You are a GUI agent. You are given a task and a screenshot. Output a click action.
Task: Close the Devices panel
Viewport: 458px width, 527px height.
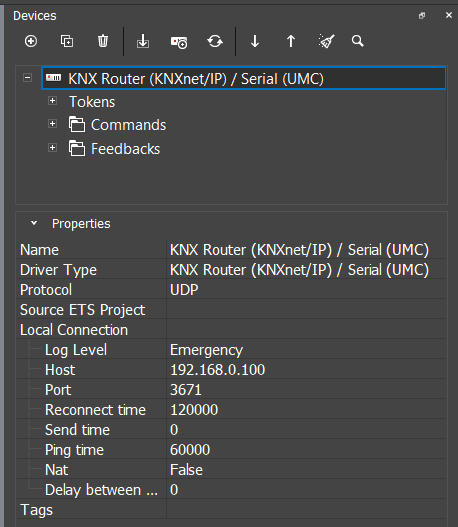[449, 15]
